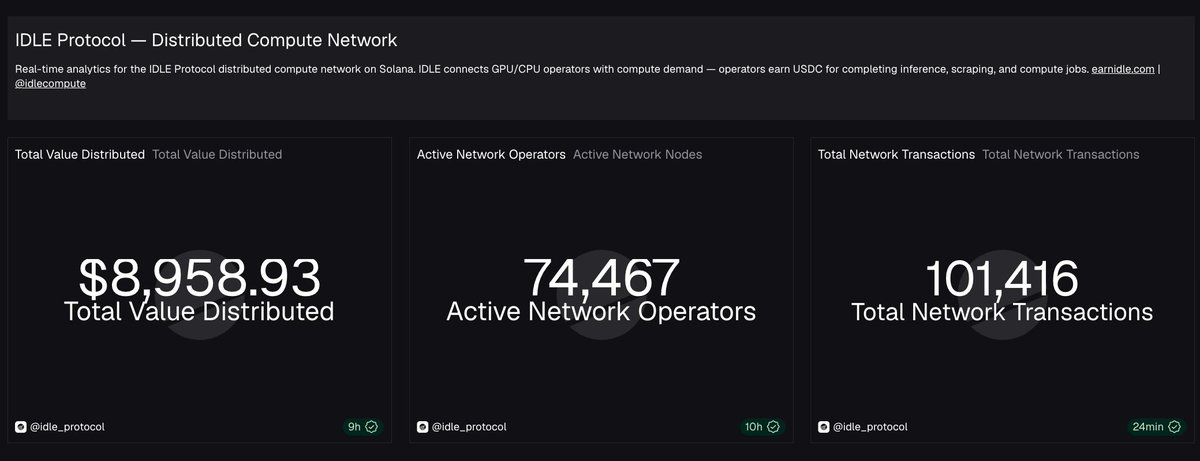Image resolution: width=1200 pixels, height=461 pixels.
Task: Click the gray Active Network Nodes subtitle
Action: 638,154
